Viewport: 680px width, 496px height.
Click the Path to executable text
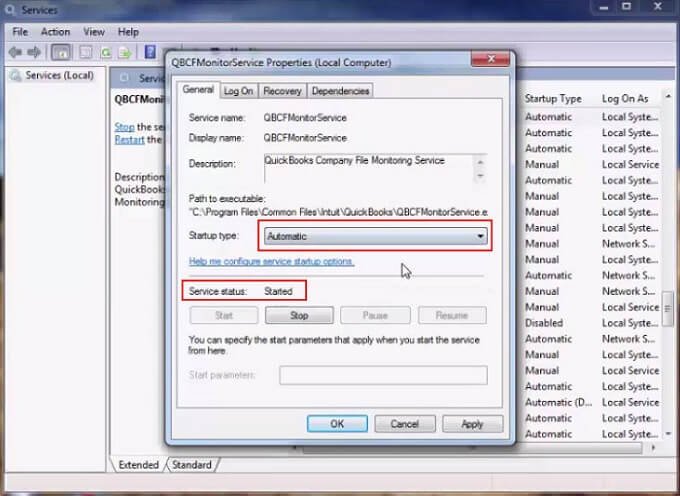coord(338,212)
